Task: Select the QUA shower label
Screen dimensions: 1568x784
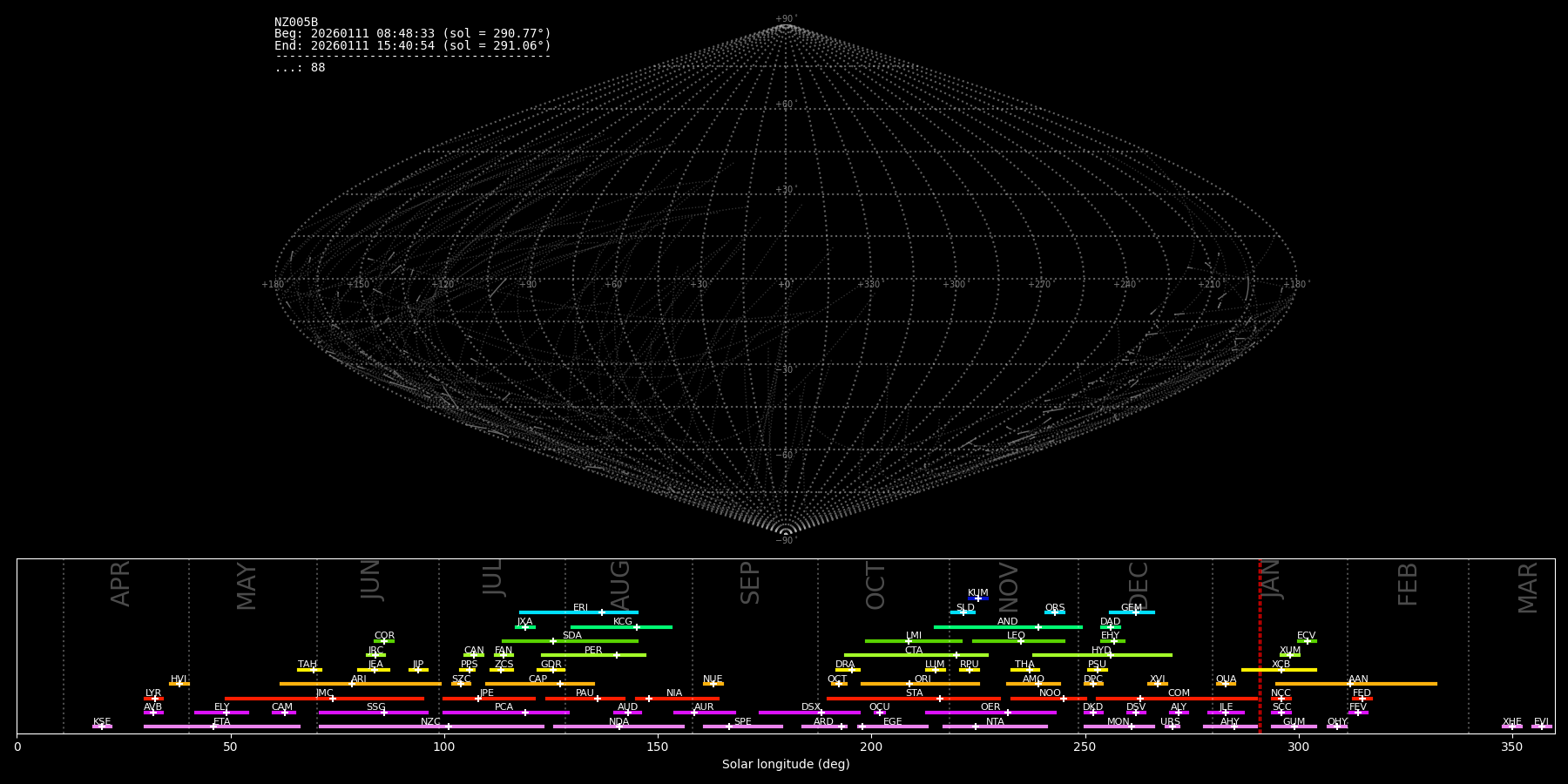Action: 1227,679
